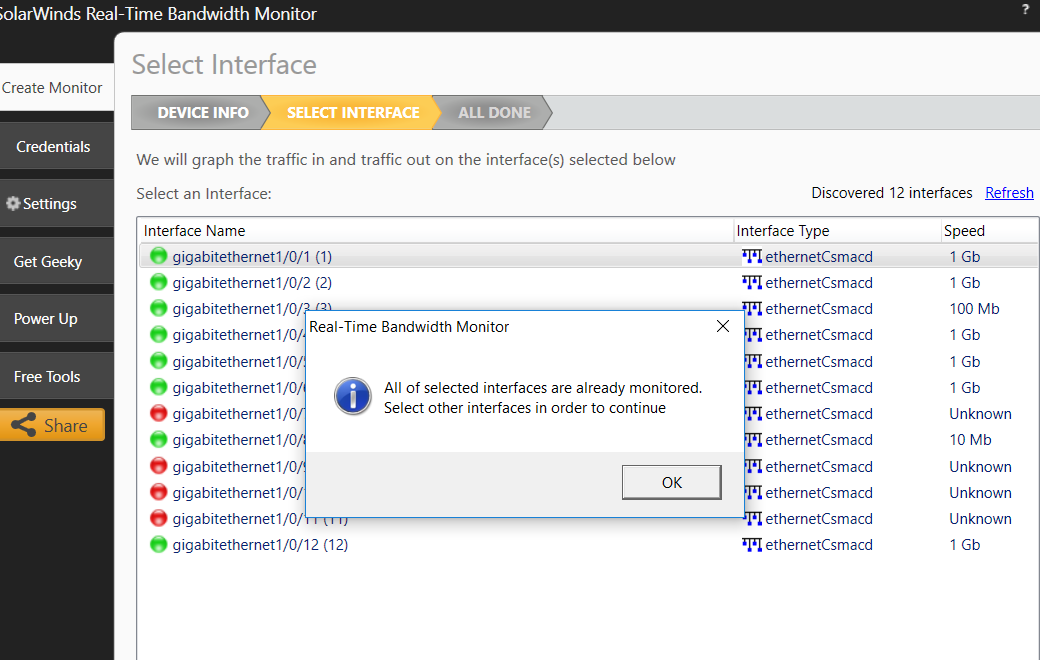This screenshot has width=1040, height=660.
Task: Click the green status icon for gigabitethernet1/0/12
Action: coord(158,545)
